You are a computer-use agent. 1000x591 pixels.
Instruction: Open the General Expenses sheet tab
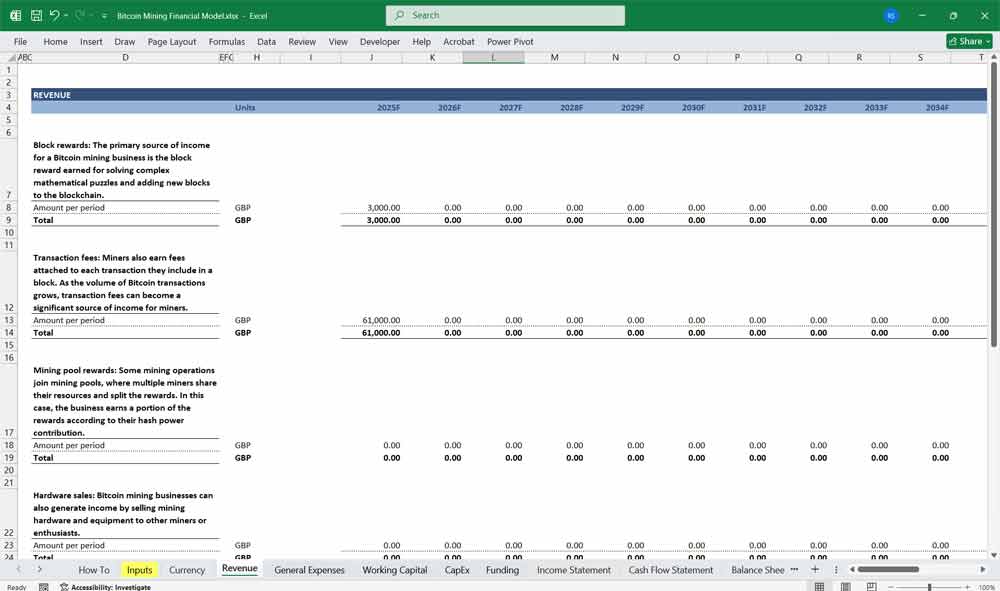[x=309, y=570]
